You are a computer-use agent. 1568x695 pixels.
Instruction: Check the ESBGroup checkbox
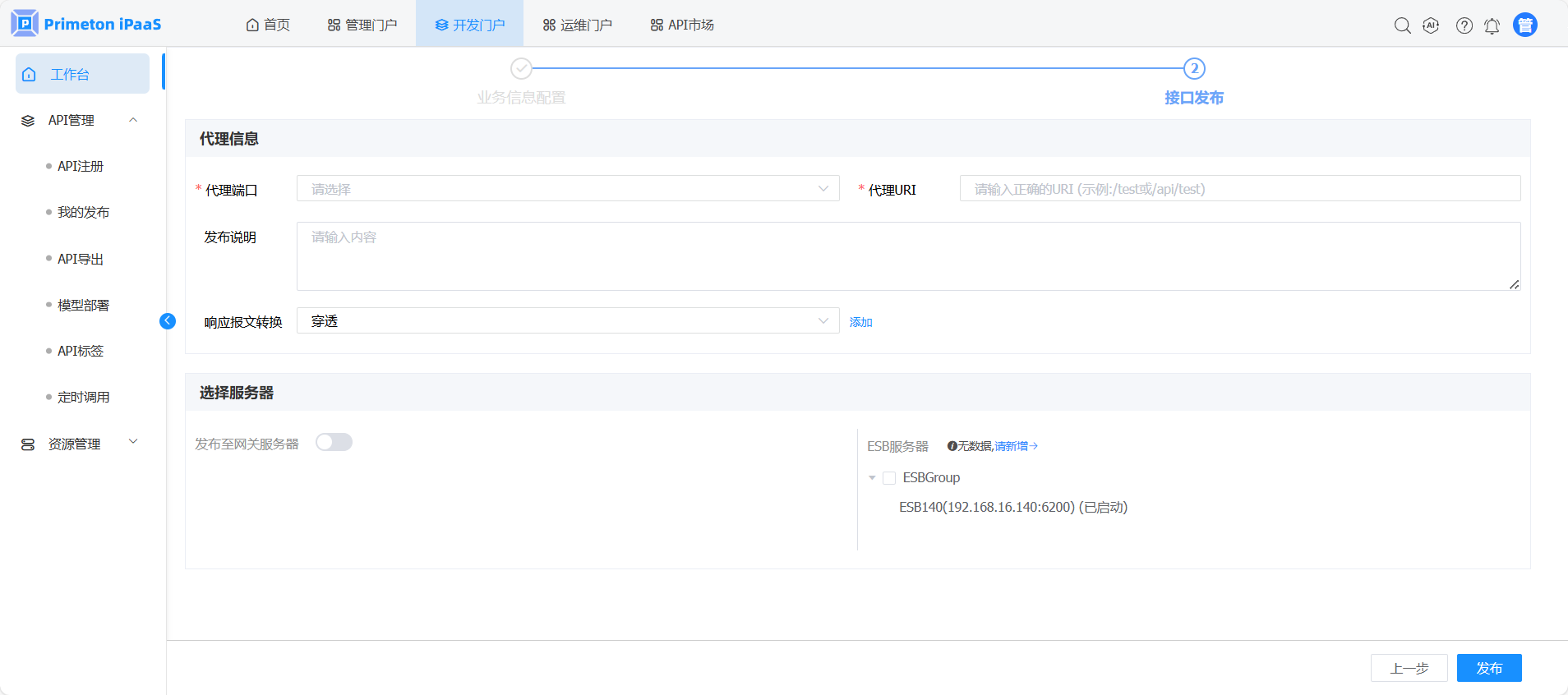tap(889, 478)
